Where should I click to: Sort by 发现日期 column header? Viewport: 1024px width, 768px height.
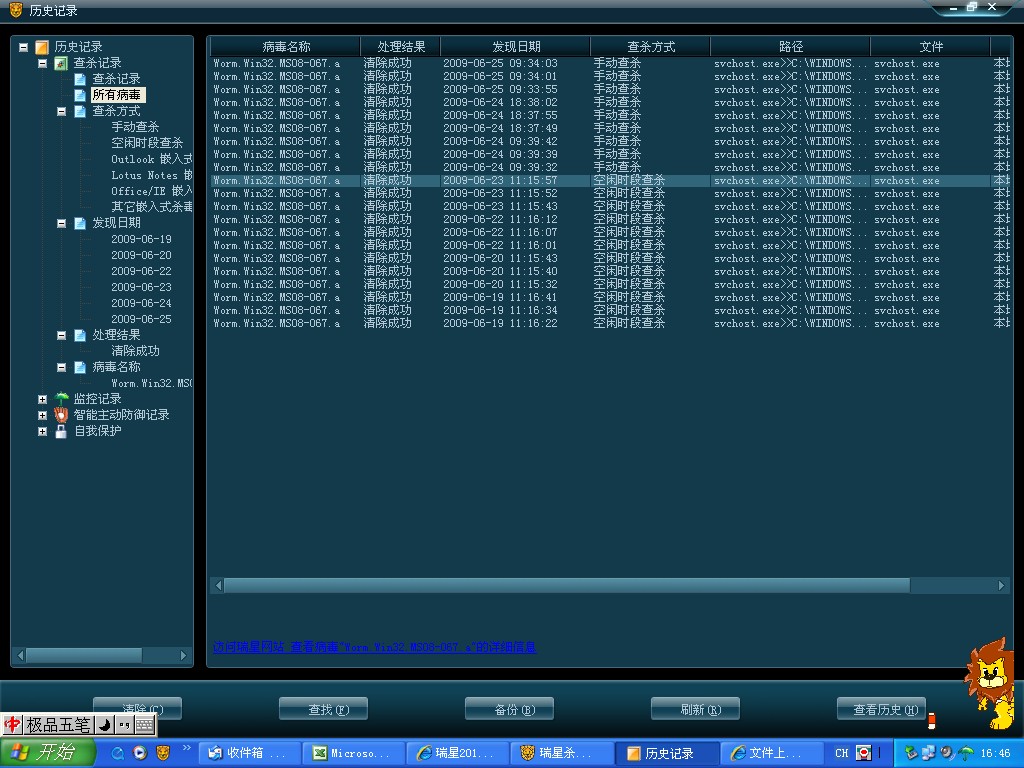coord(515,47)
